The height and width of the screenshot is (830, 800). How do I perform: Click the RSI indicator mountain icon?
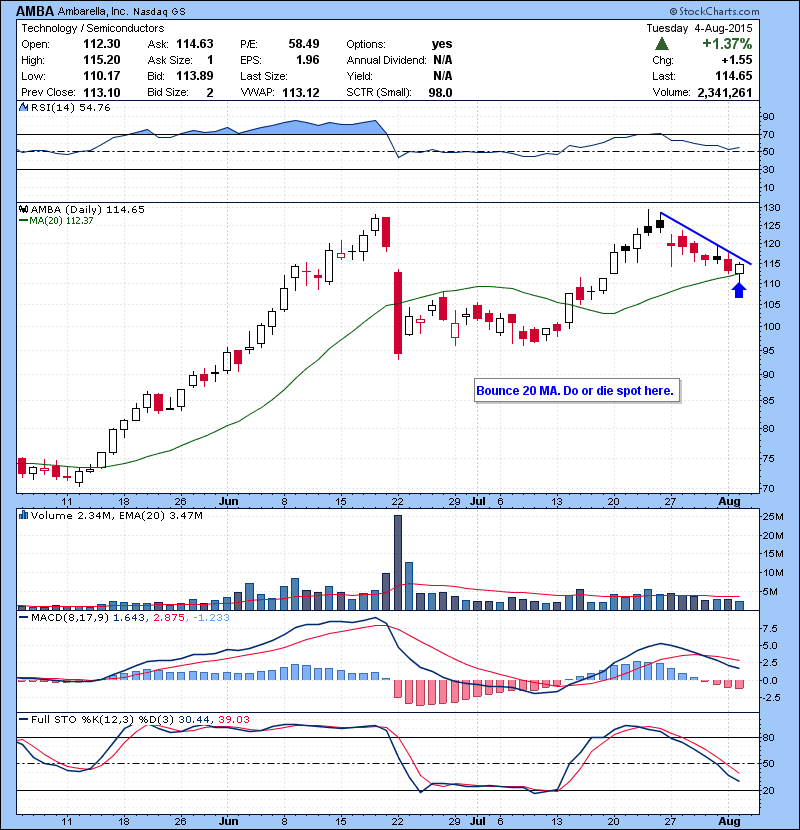point(23,107)
